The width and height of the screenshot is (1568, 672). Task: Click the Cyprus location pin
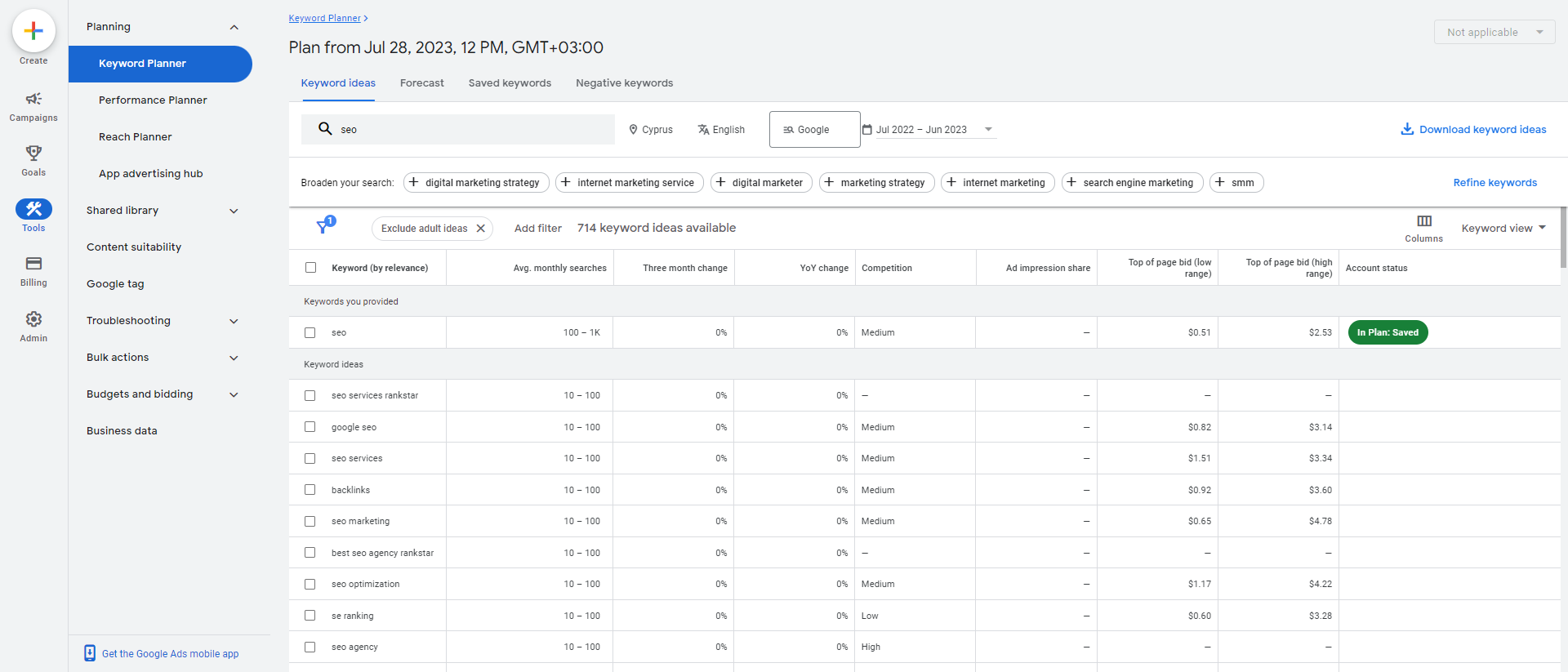(633, 129)
